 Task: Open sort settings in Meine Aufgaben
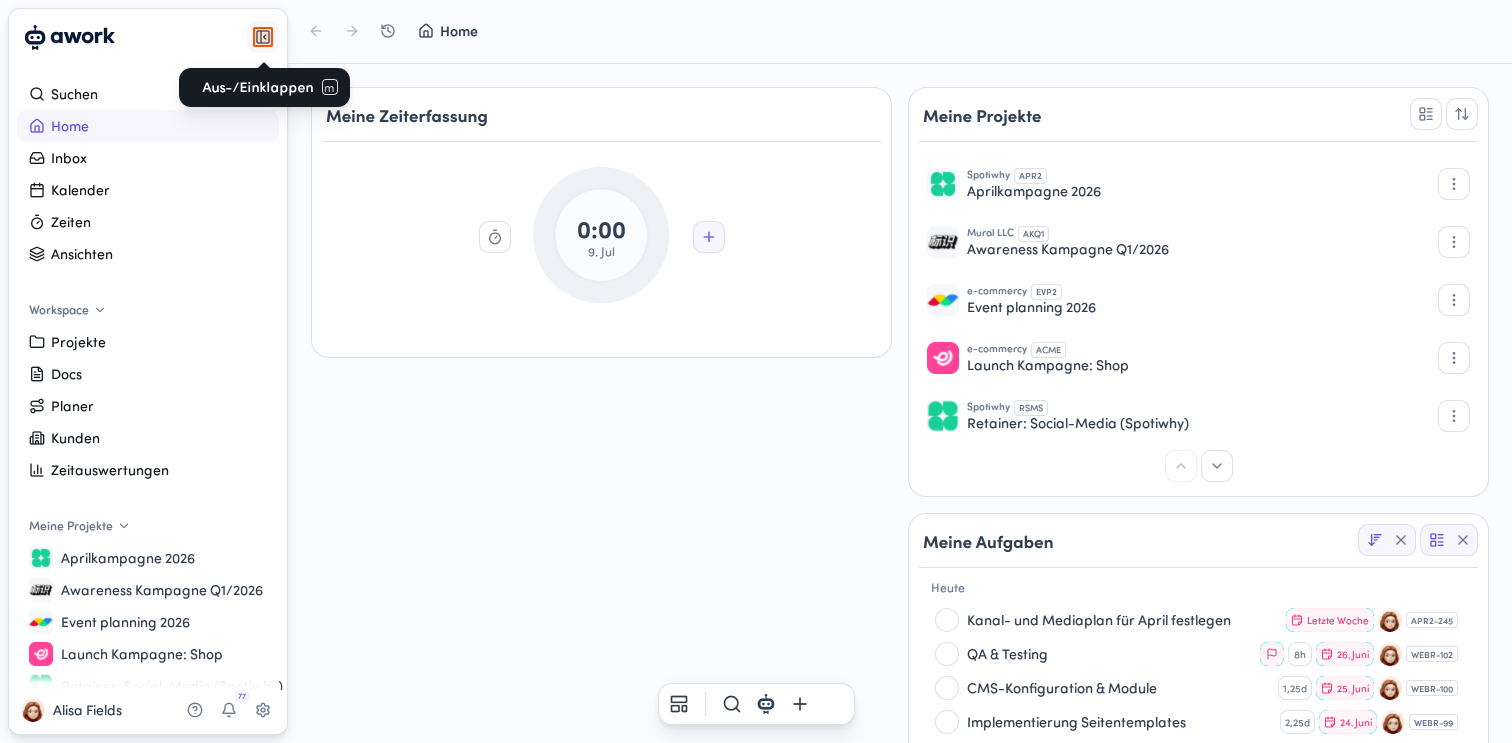click(x=1375, y=540)
